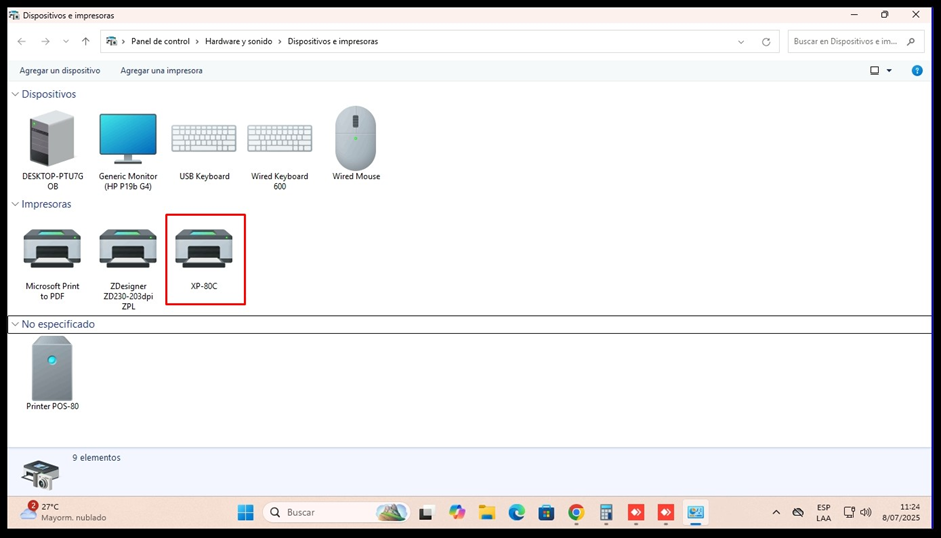Refresh the Dispositivos e impresoras view
This screenshot has width=941, height=538.
pos(766,42)
